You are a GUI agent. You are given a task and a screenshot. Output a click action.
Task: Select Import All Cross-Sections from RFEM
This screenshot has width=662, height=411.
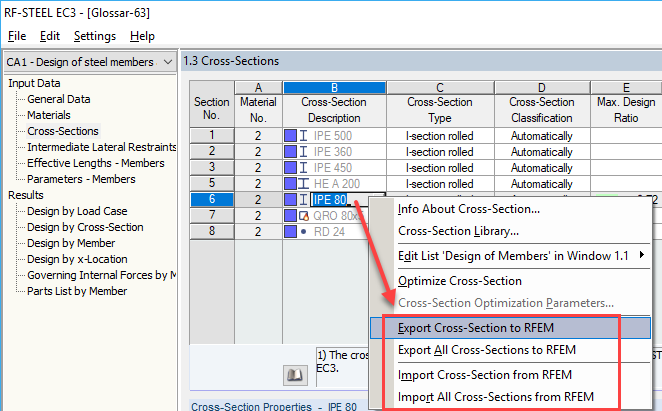point(496,397)
